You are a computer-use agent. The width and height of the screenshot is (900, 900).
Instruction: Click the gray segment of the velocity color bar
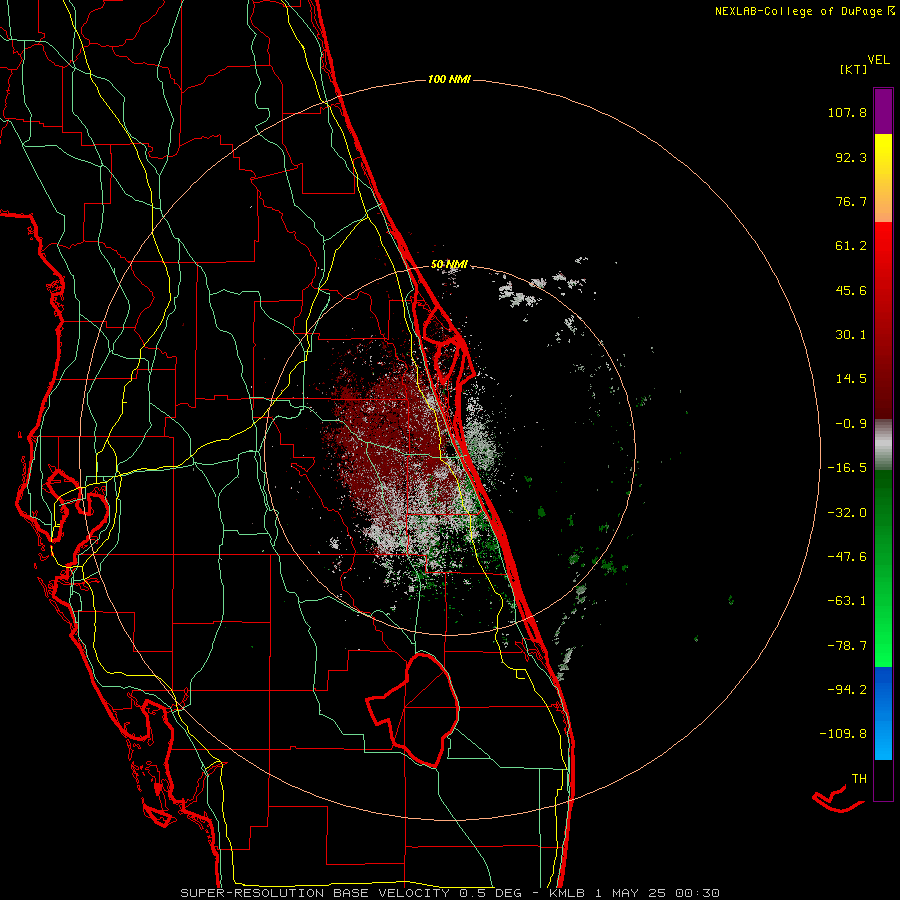coord(883,444)
